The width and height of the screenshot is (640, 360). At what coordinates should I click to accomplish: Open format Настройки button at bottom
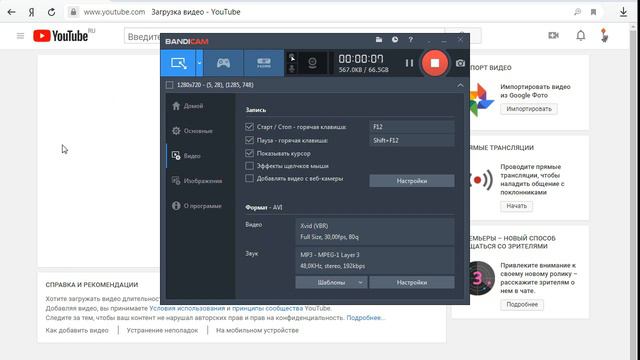(411, 282)
